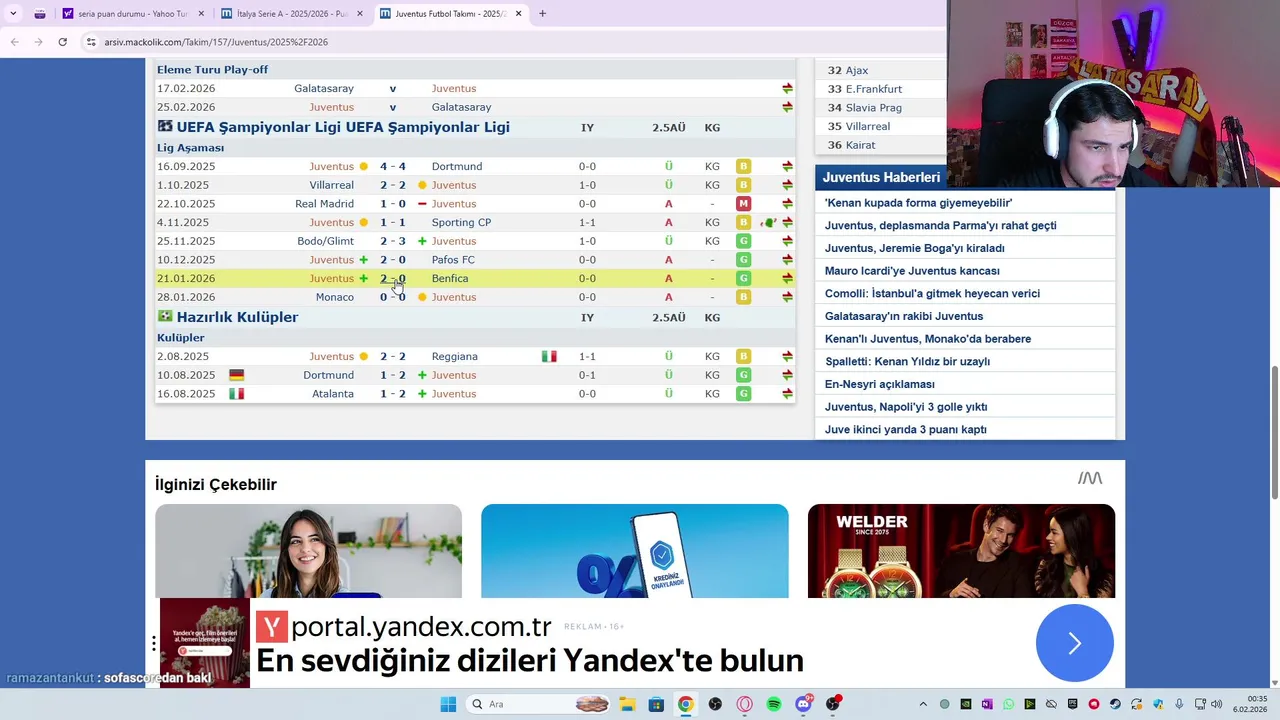
Task: Open the green video icon in Sporting CP row
Action: (x=768, y=222)
